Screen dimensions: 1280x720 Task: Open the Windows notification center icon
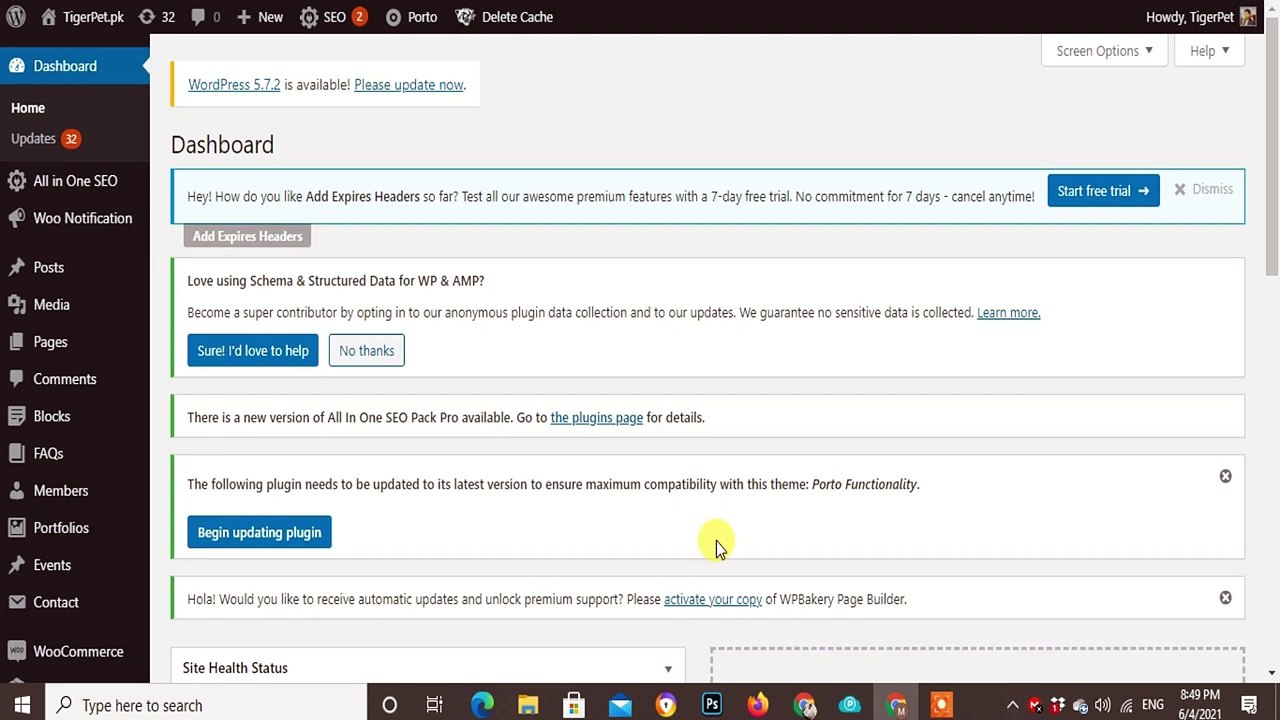coord(1249,705)
